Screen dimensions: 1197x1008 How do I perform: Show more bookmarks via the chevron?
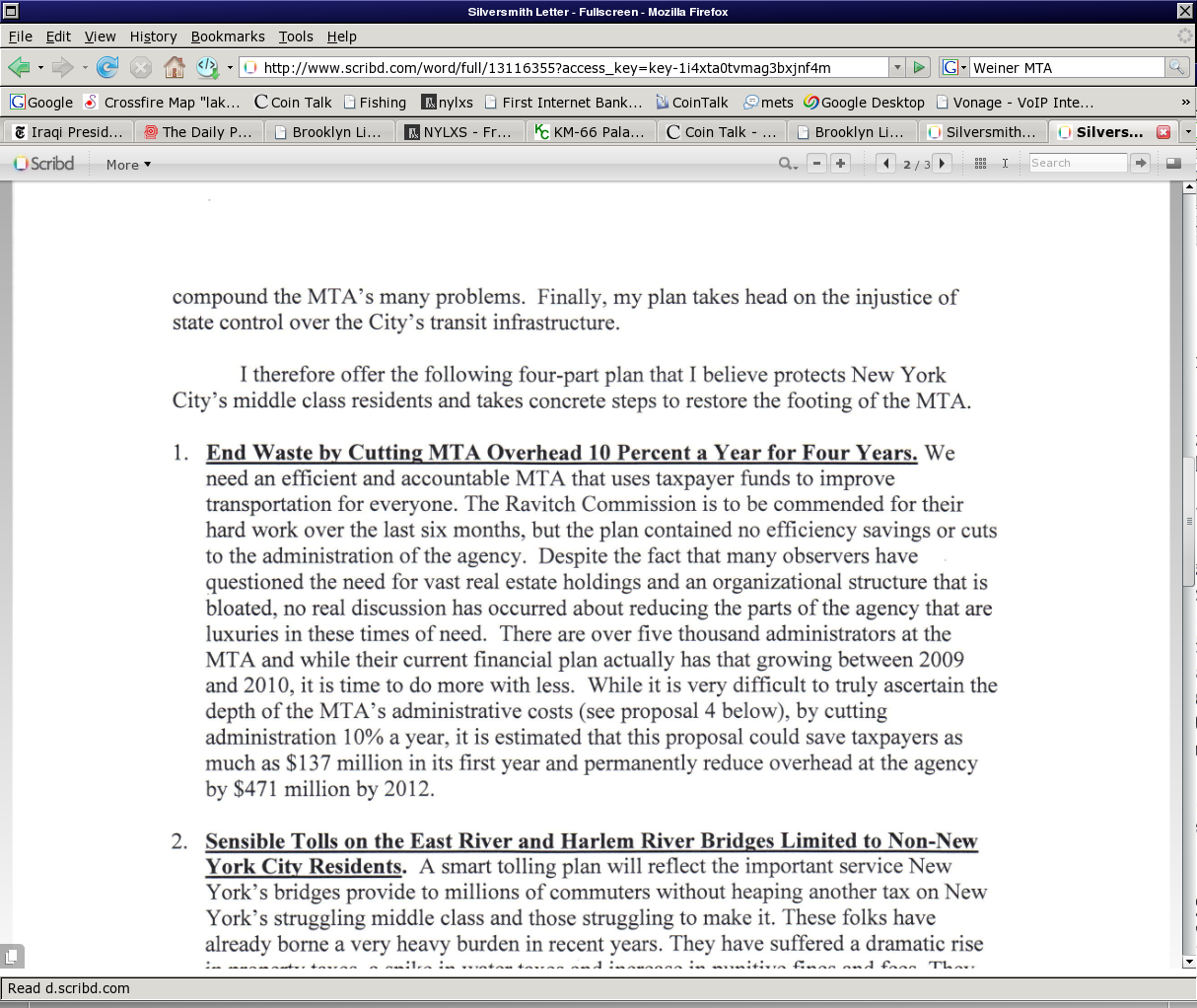(1185, 103)
